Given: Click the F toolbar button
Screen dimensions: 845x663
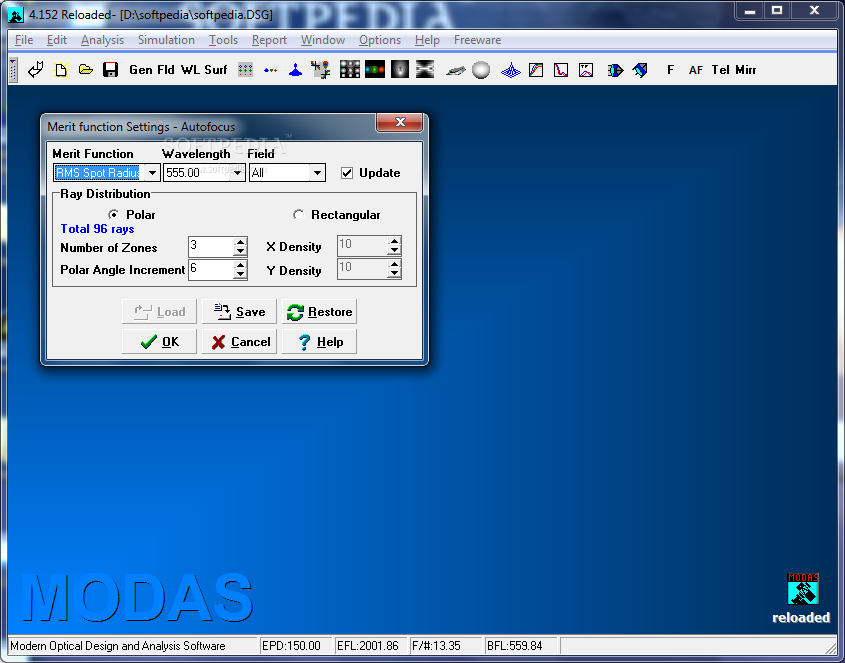Looking at the screenshot, I should pyautogui.click(x=670, y=70).
